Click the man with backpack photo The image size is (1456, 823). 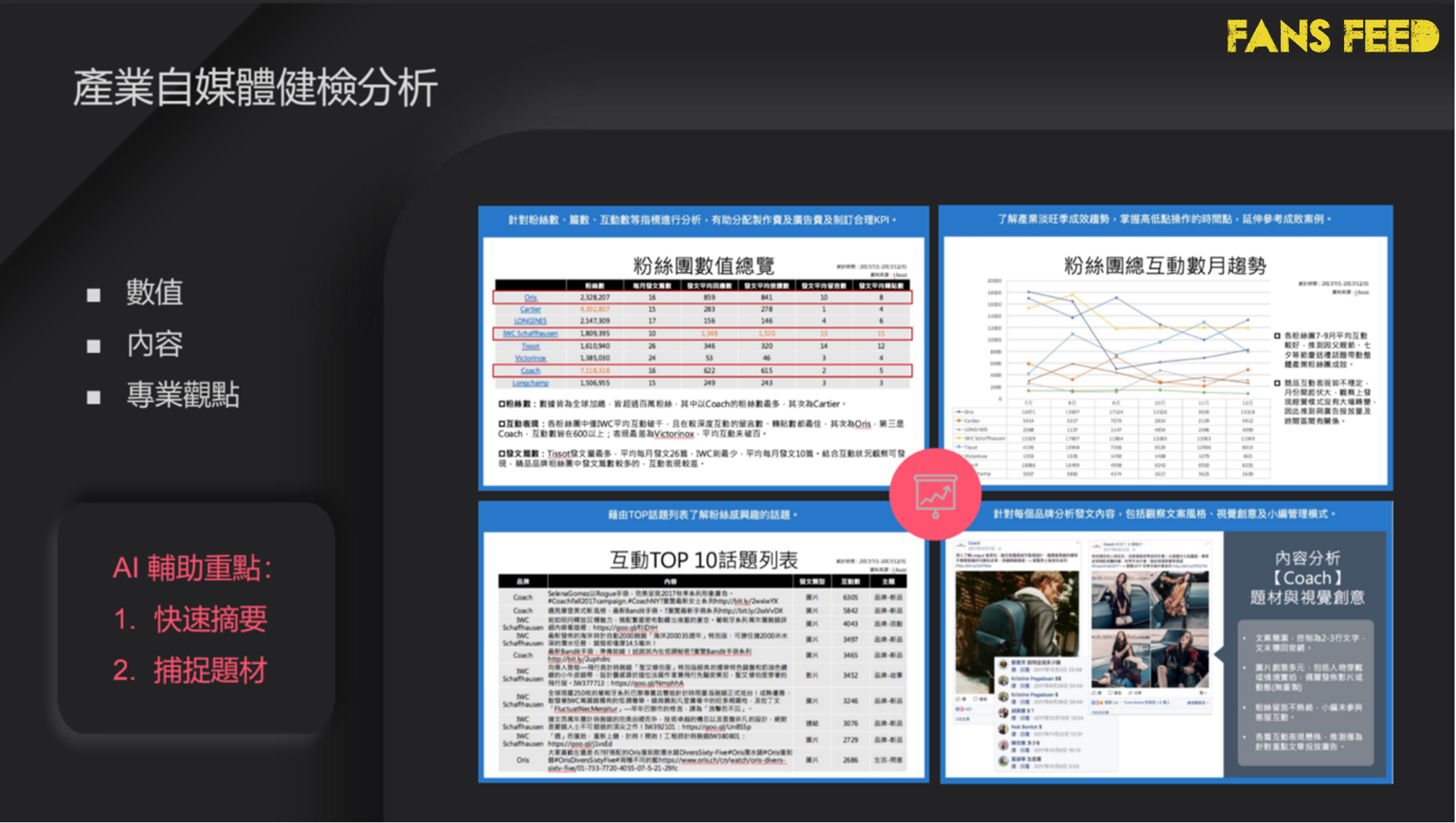pyautogui.click(x=1016, y=632)
